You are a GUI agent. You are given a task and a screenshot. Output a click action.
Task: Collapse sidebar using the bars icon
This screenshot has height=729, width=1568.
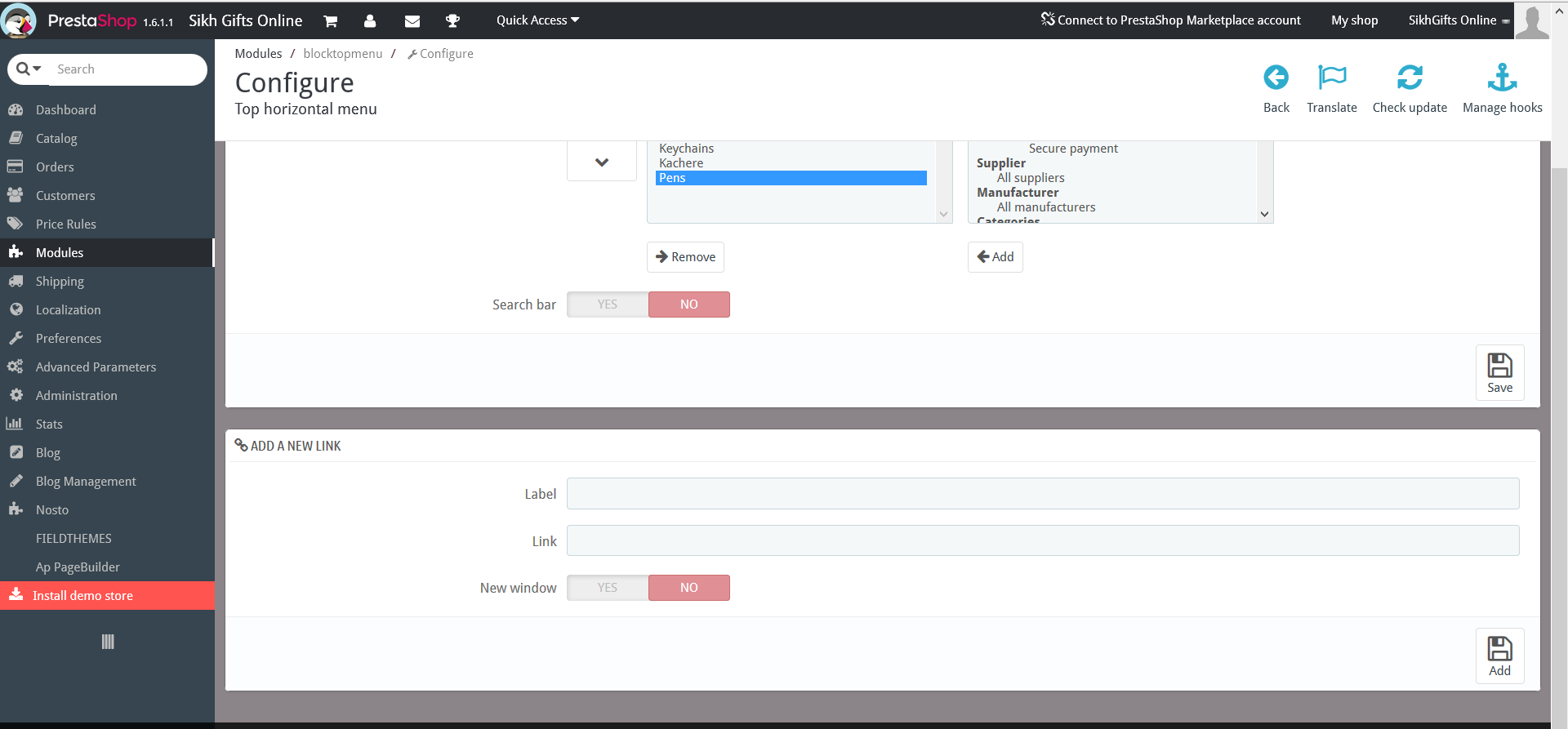pos(108,642)
